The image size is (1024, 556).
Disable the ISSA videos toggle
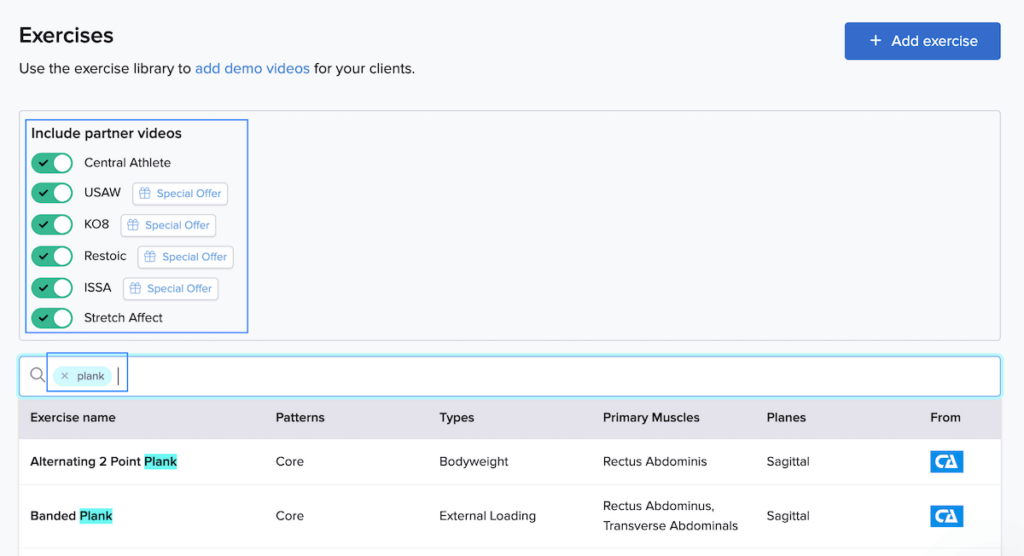tap(52, 288)
